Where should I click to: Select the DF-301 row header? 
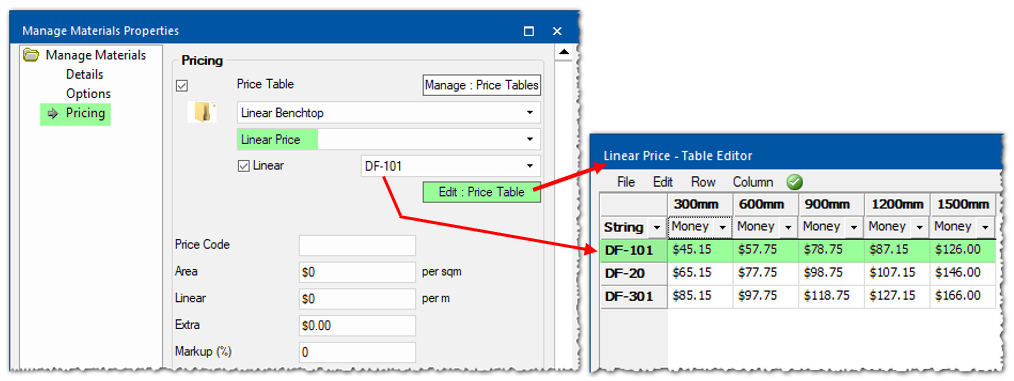tap(634, 297)
